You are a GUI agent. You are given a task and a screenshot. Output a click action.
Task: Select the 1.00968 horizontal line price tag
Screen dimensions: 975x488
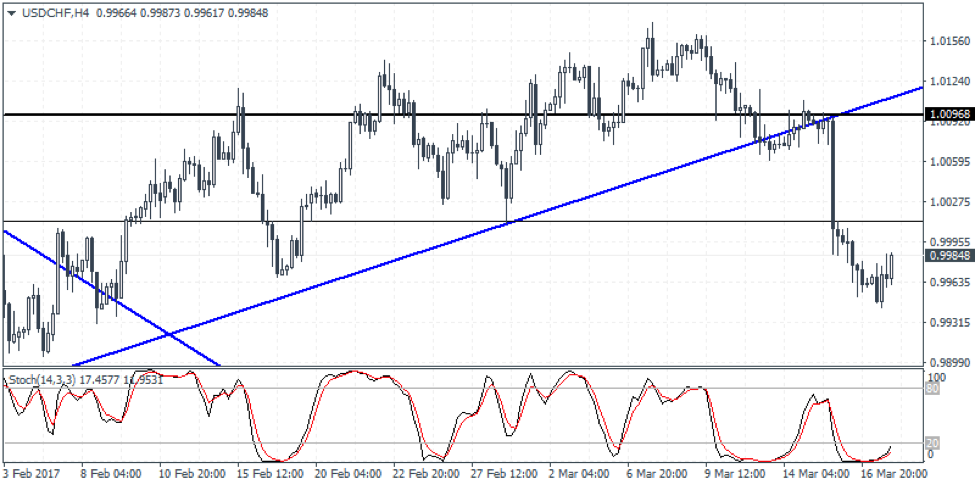(948, 115)
